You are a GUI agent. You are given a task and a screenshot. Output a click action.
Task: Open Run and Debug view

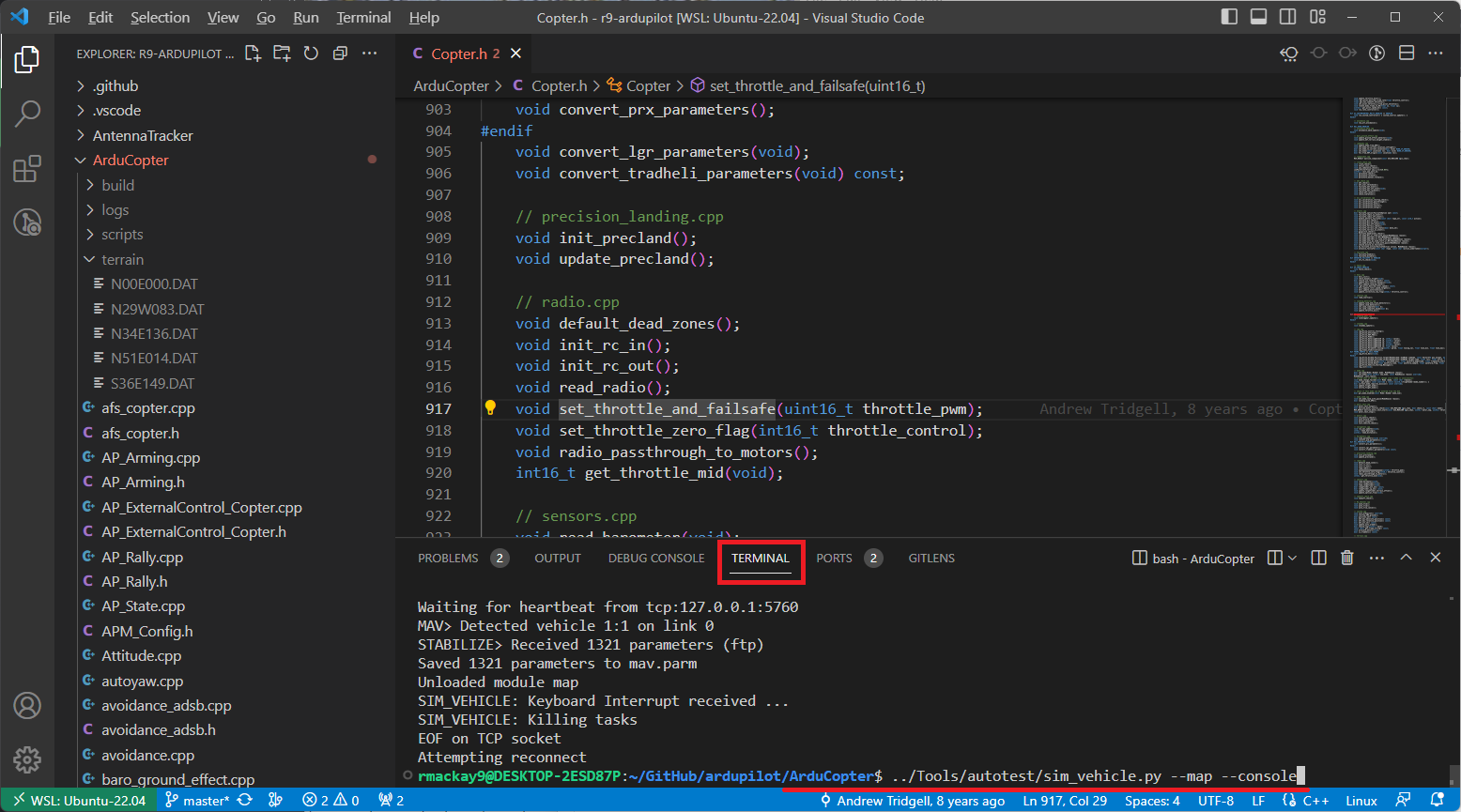coord(27,222)
